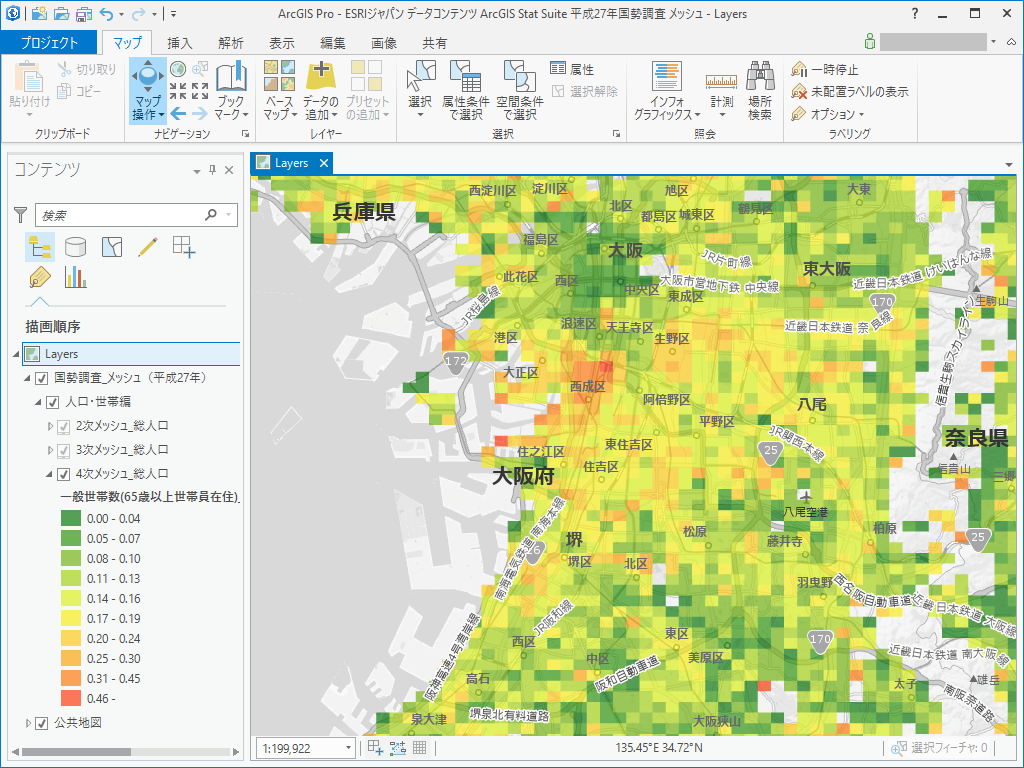The height and width of the screenshot is (768, 1024).
Task: Open list by charts view icon
Action: click(75, 277)
